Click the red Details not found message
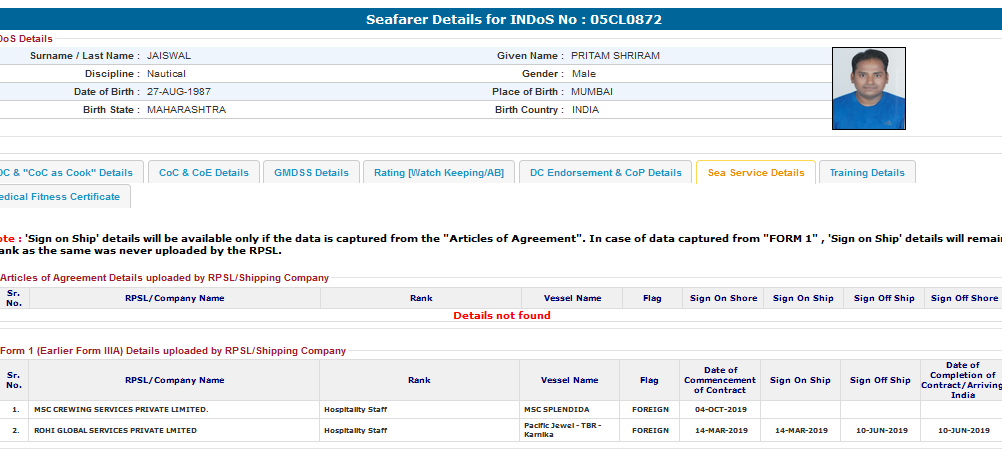This screenshot has height=469, width=1002. [x=501, y=316]
